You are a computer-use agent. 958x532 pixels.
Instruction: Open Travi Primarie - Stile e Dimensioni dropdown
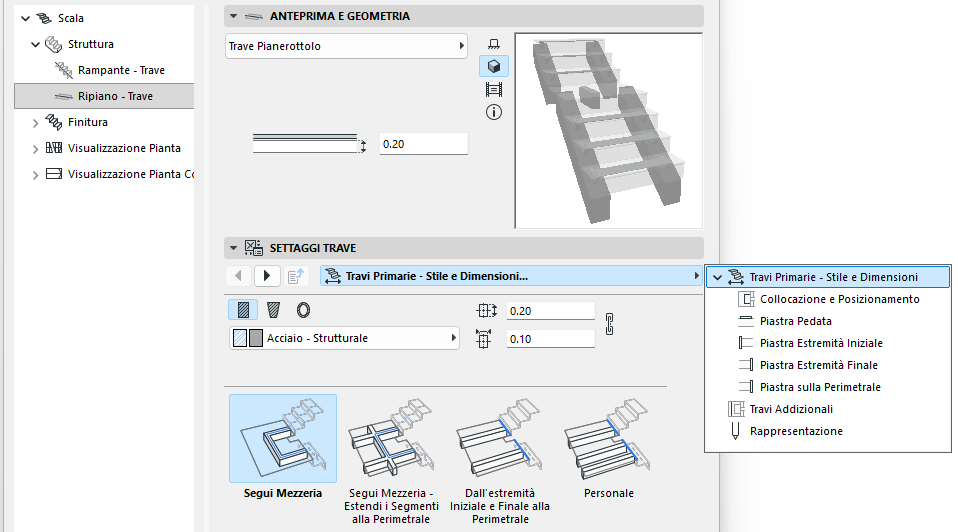click(x=511, y=276)
